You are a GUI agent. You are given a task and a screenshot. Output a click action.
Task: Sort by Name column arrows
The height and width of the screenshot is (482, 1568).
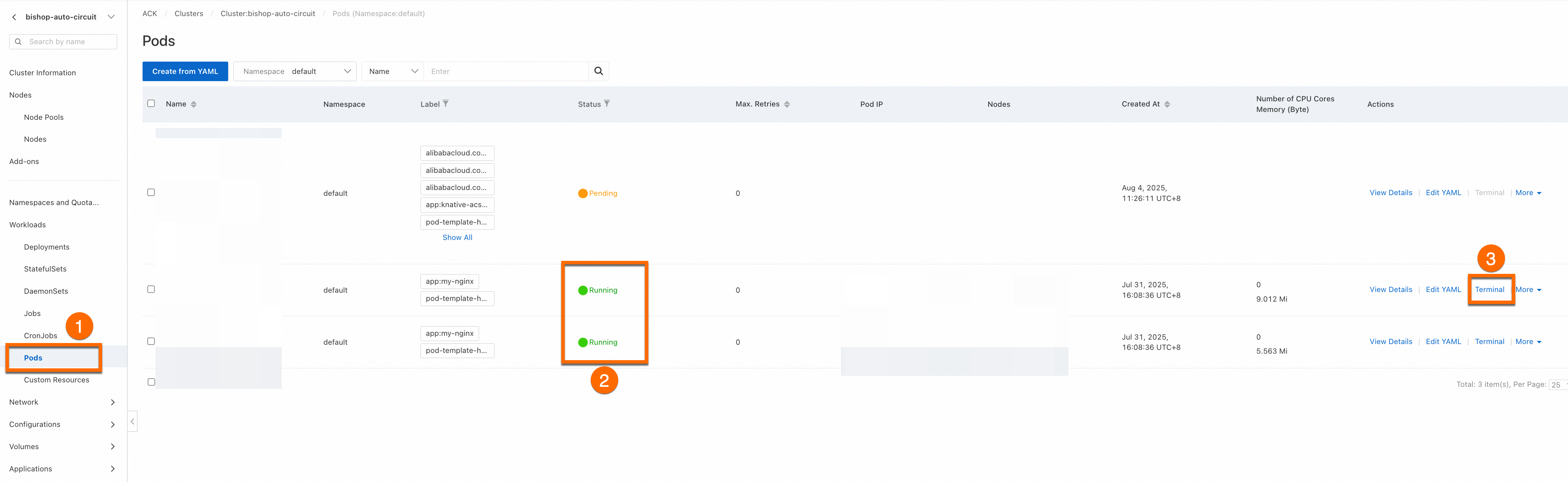[194, 104]
